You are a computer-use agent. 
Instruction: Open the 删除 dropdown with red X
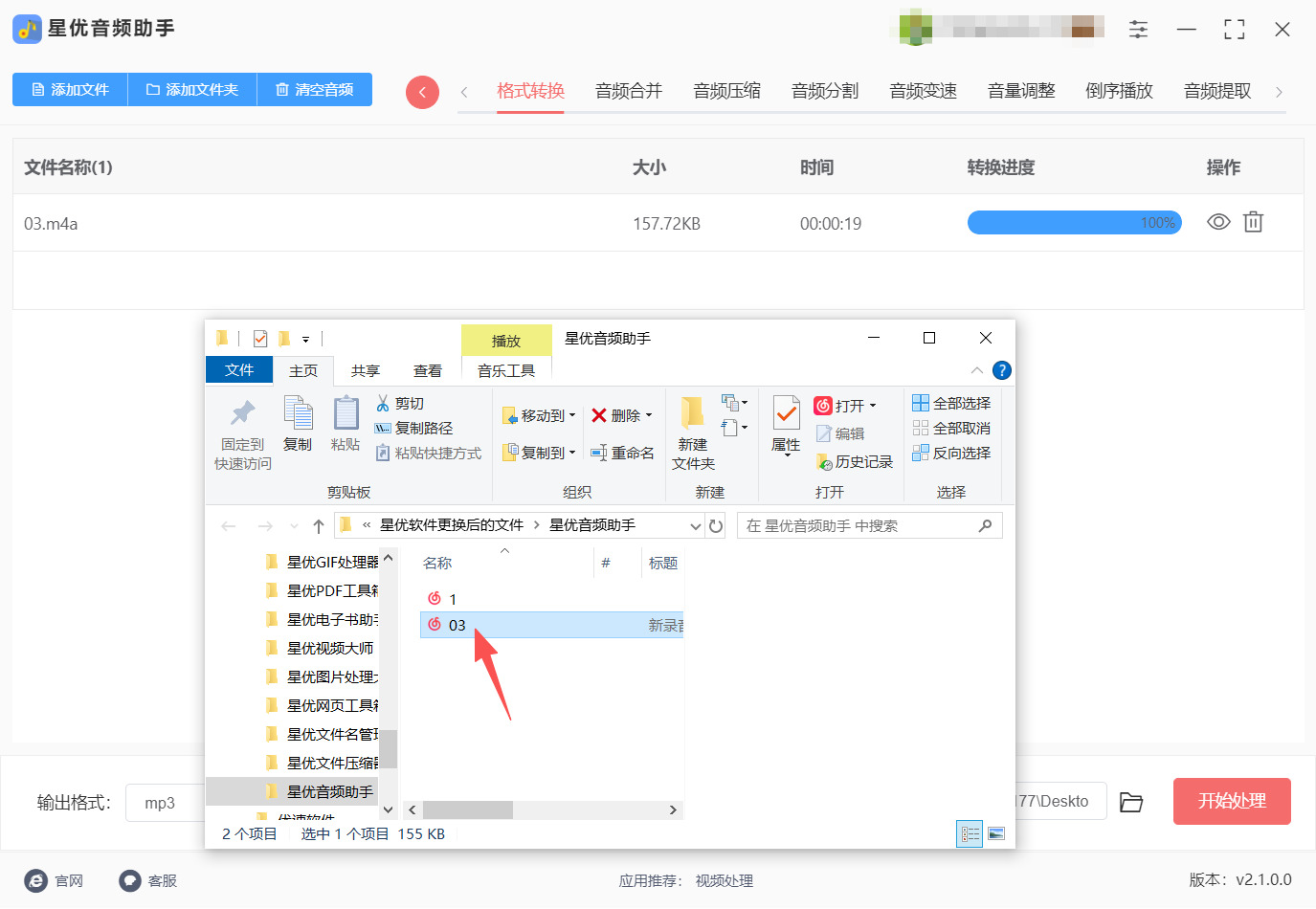(x=621, y=415)
